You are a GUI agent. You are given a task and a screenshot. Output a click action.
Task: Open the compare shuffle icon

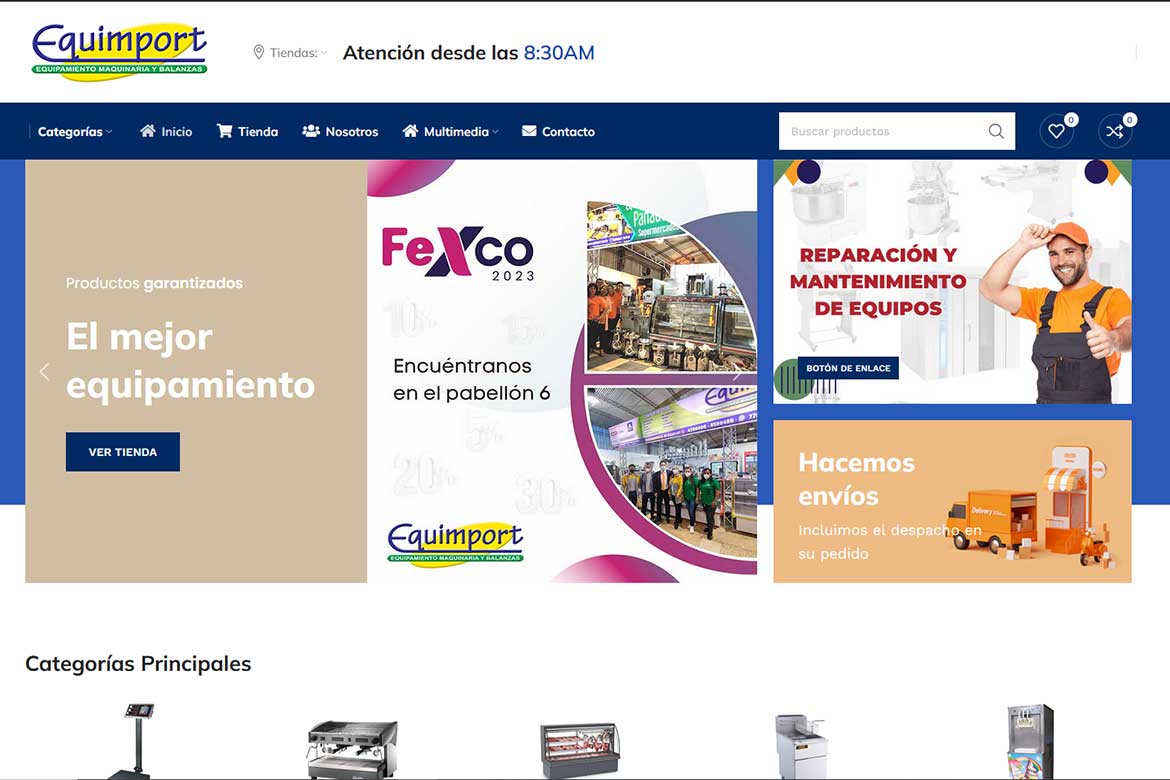click(1115, 131)
